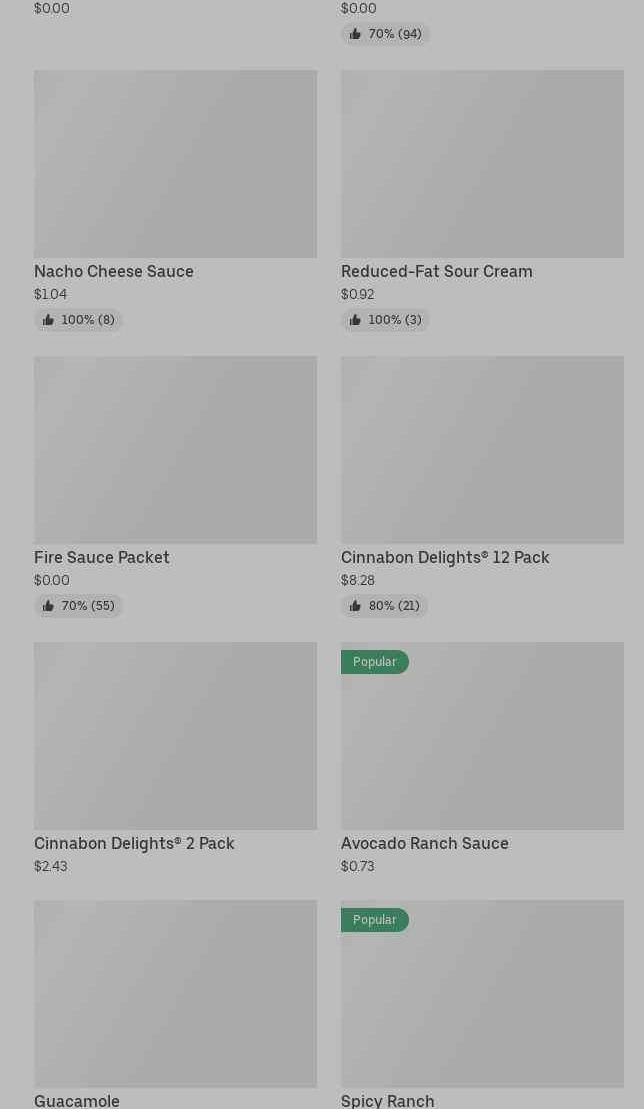Open the Nacho Cheese Sauce item image
644x1109 pixels.
pos(175,164)
